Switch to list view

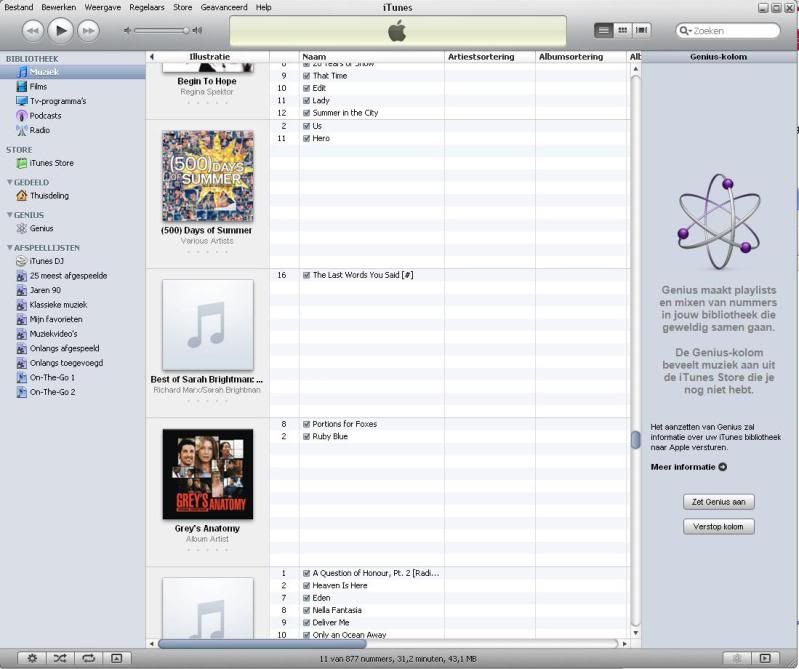(603, 31)
